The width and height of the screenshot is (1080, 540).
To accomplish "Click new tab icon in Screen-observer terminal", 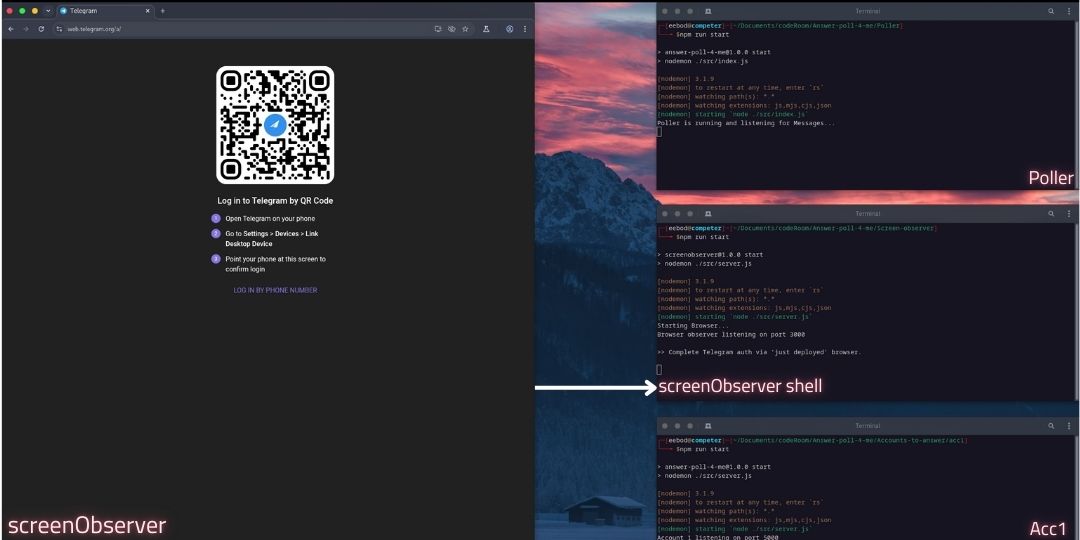I will (708, 214).
